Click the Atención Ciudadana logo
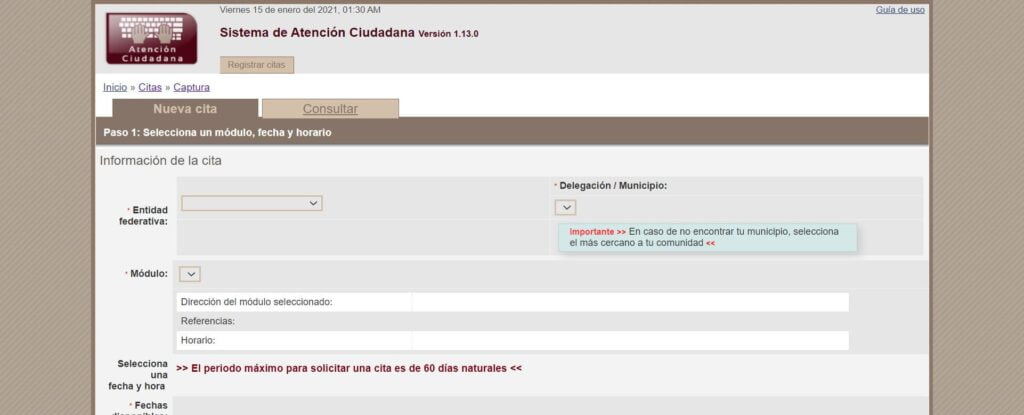The height and width of the screenshot is (415, 1024). (152, 39)
